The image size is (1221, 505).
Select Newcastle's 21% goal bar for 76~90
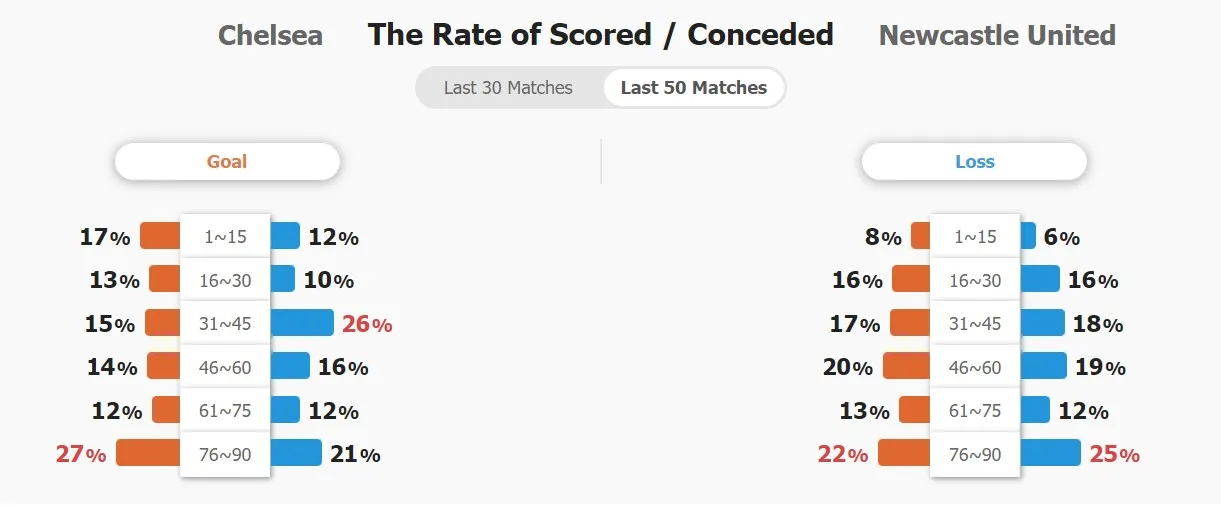pos(296,453)
